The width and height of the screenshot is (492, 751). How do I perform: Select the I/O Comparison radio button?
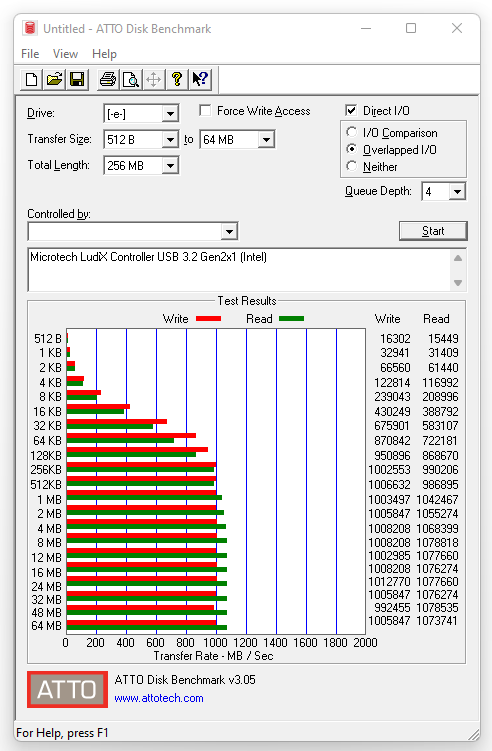(352, 132)
